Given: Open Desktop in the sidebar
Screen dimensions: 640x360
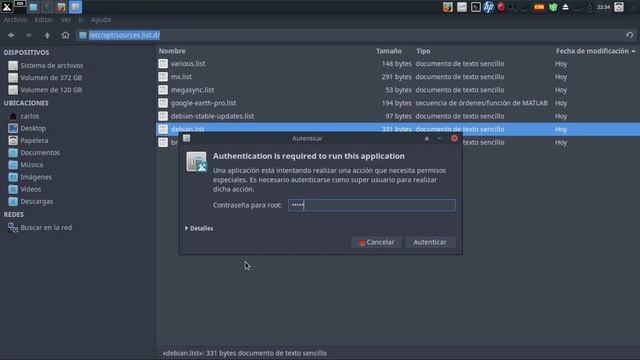Looking at the screenshot, I should pyautogui.click(x=33, y=128).
